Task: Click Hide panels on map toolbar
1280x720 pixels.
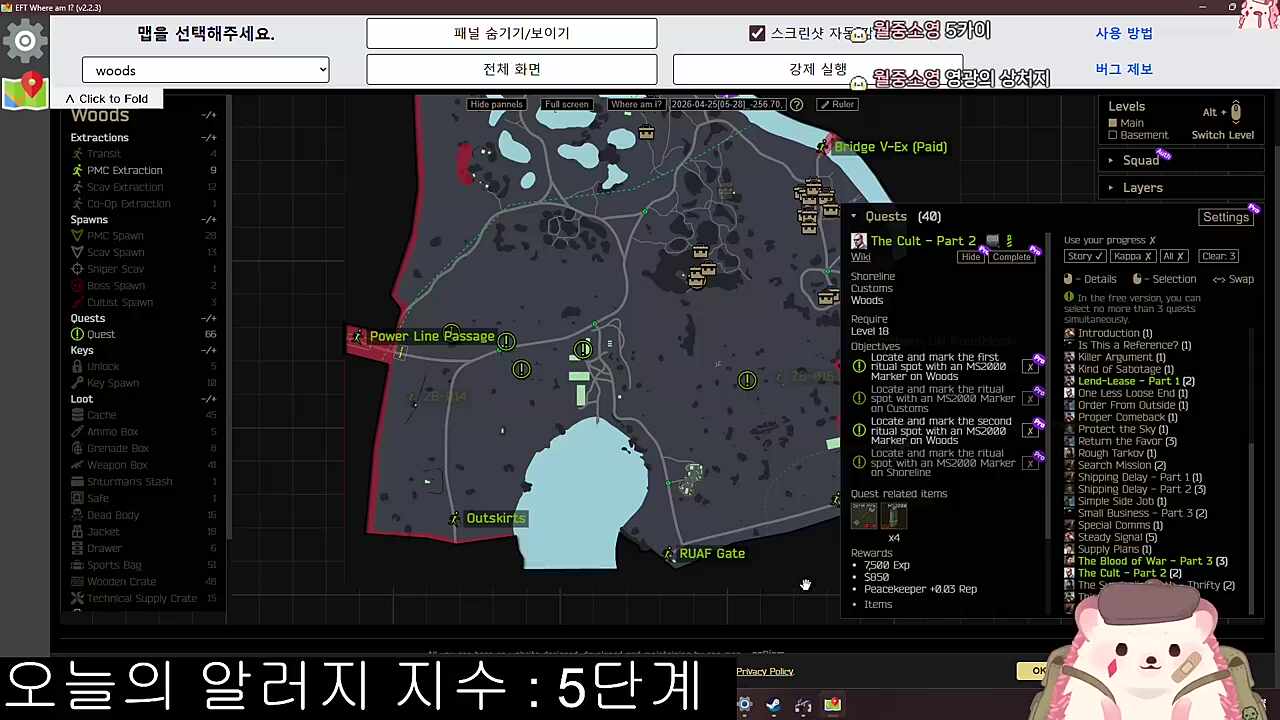Action: [x=496, y=104]
